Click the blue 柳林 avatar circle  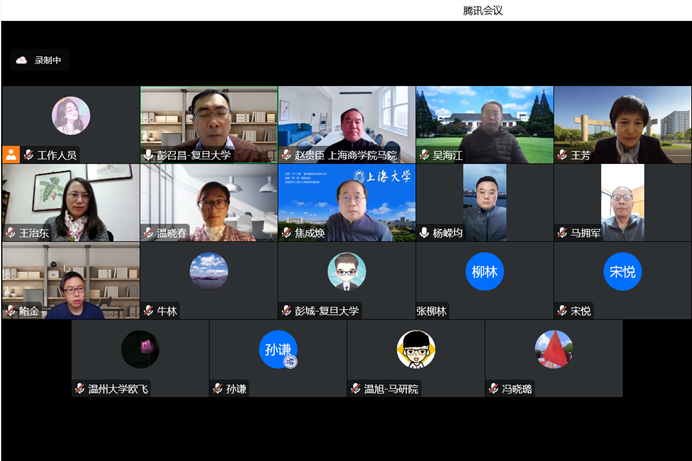tap(484, 271)
